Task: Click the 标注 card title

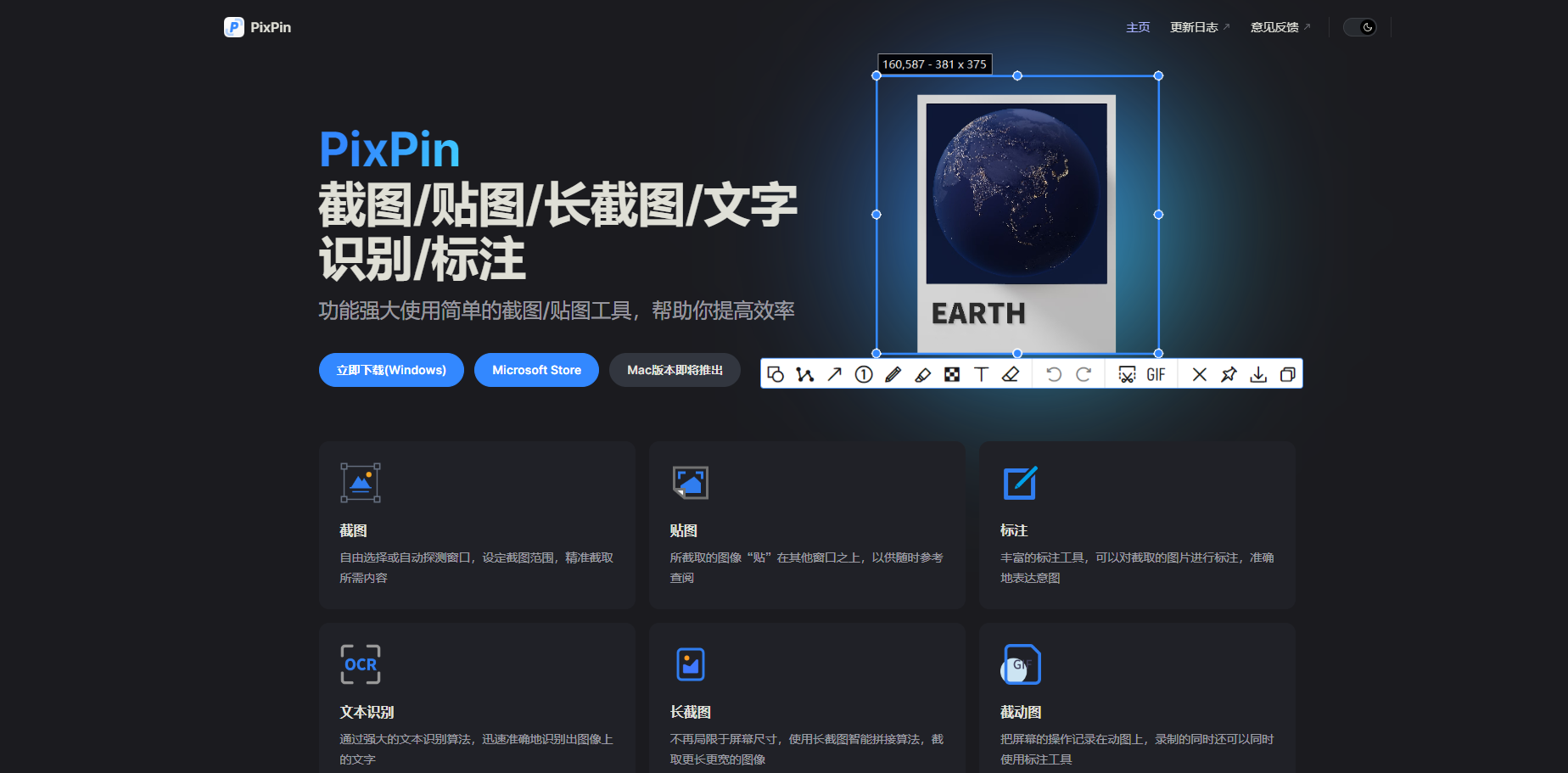Action: (1014, 530)
